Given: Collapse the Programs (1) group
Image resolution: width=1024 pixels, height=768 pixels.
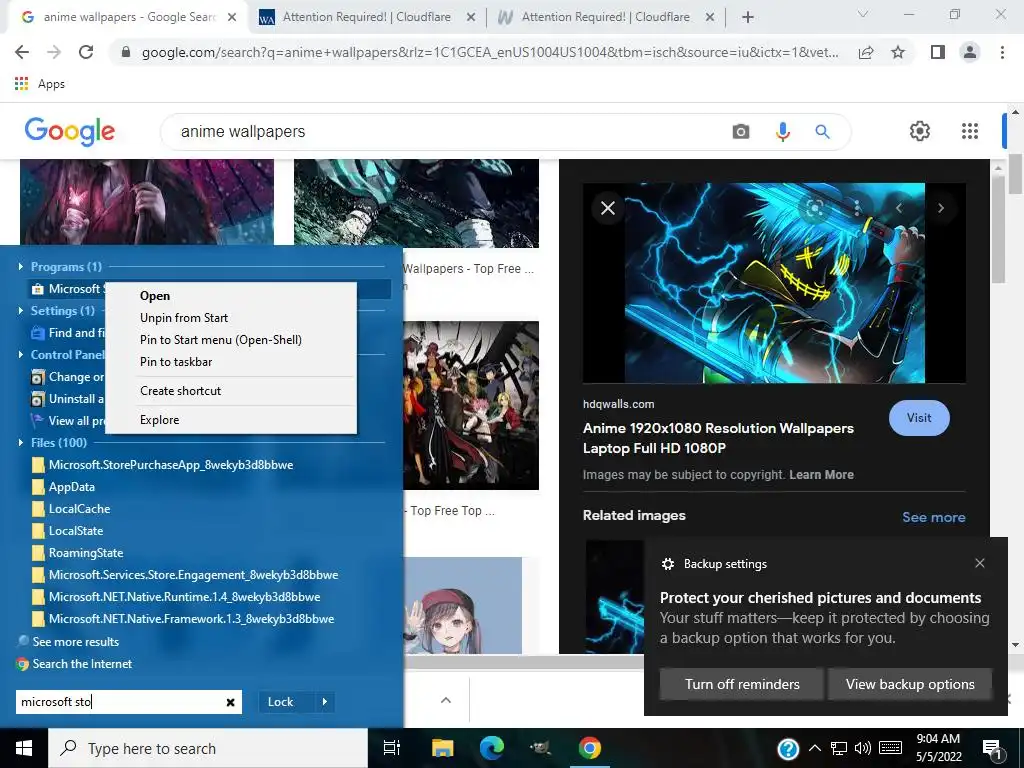Looking at the screenshot, I should pyautogui.click(x=21, y=266).
